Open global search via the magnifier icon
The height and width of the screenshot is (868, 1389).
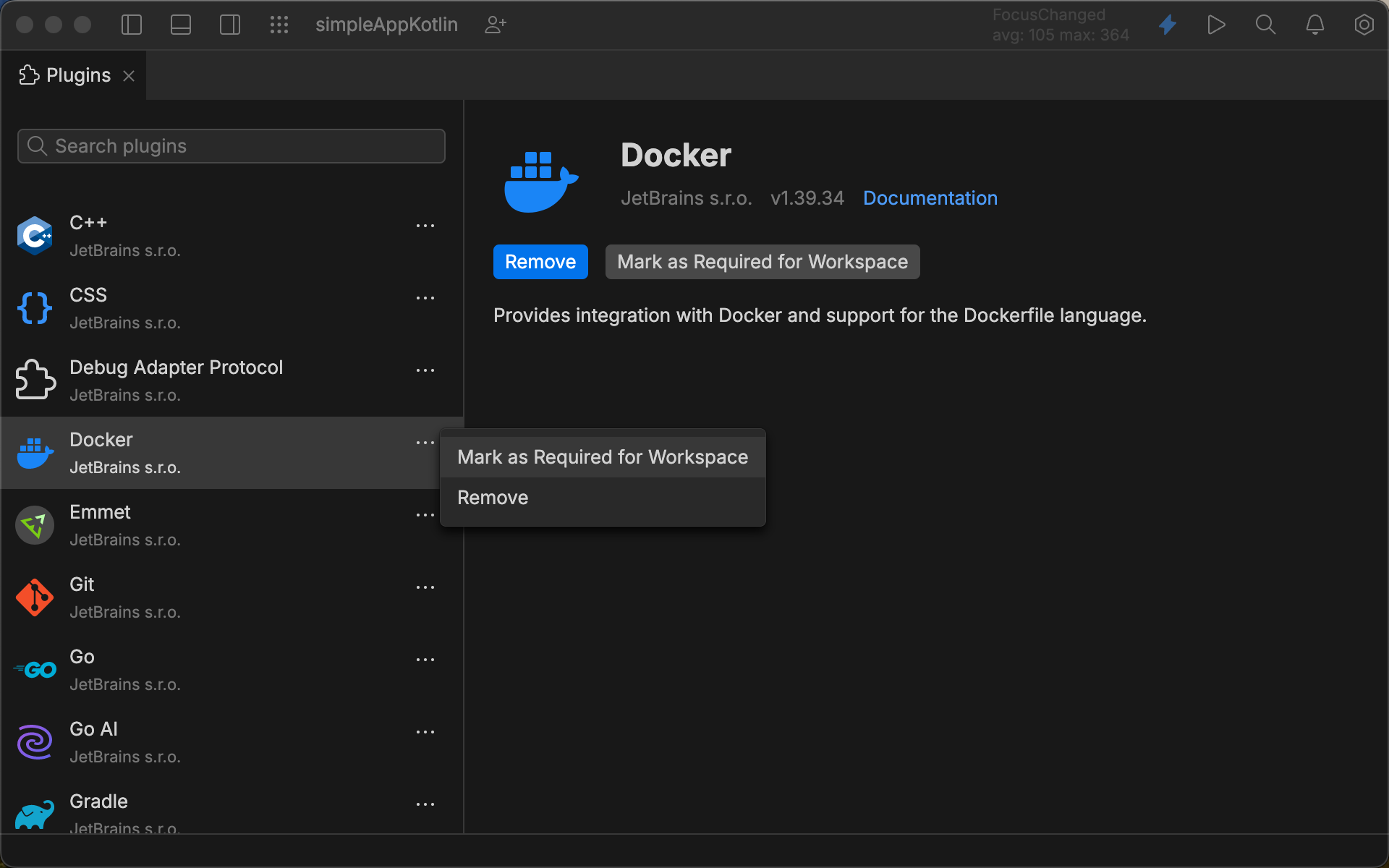coord(1265,24)
